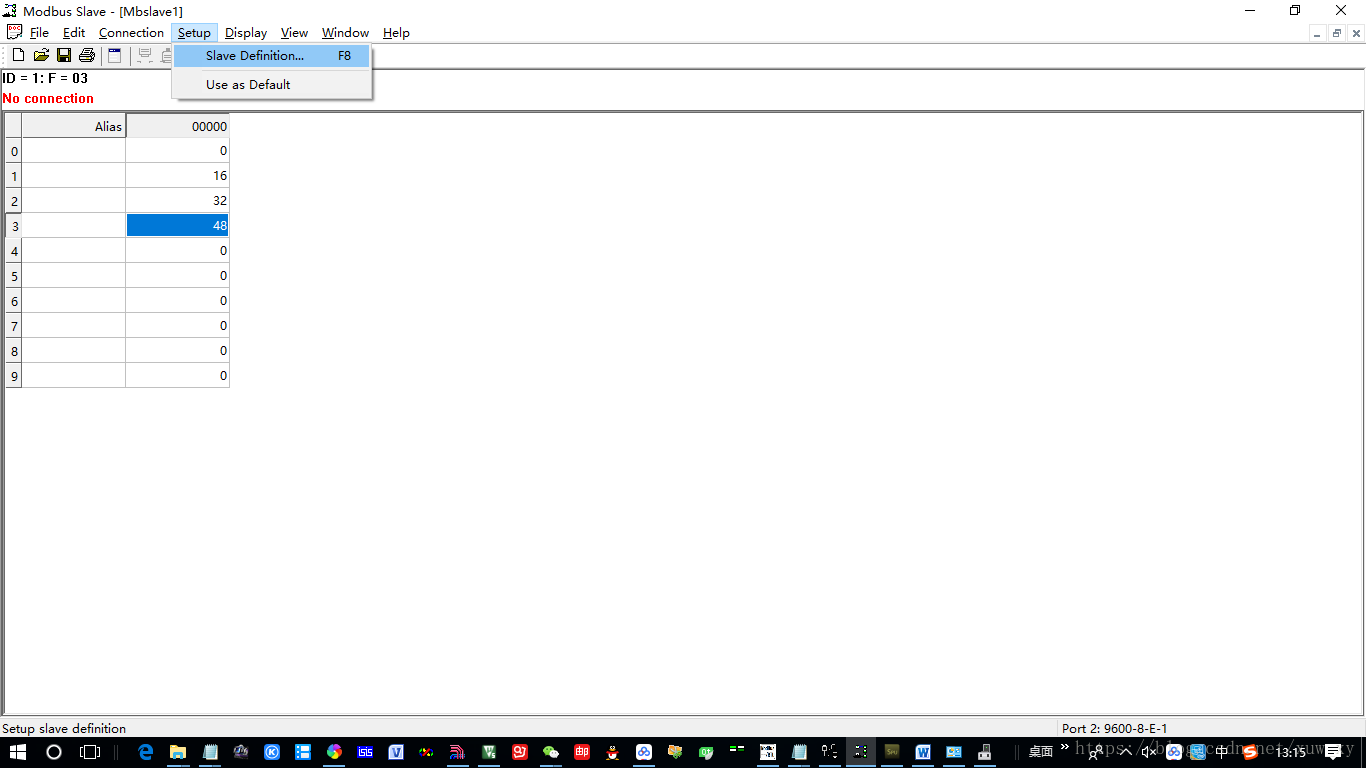The width and height of the screenshot is (1366, 768).
Task: Click the 桌面 desktop toolbar label
Action: [x=1041, y=751]
